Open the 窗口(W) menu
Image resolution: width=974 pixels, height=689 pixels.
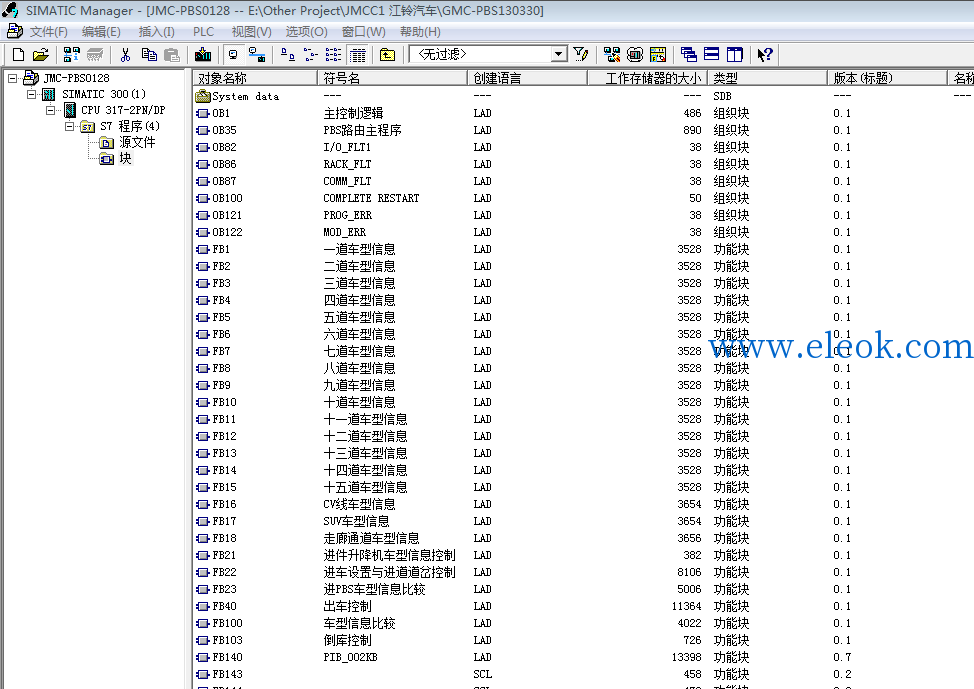point(363,32)
